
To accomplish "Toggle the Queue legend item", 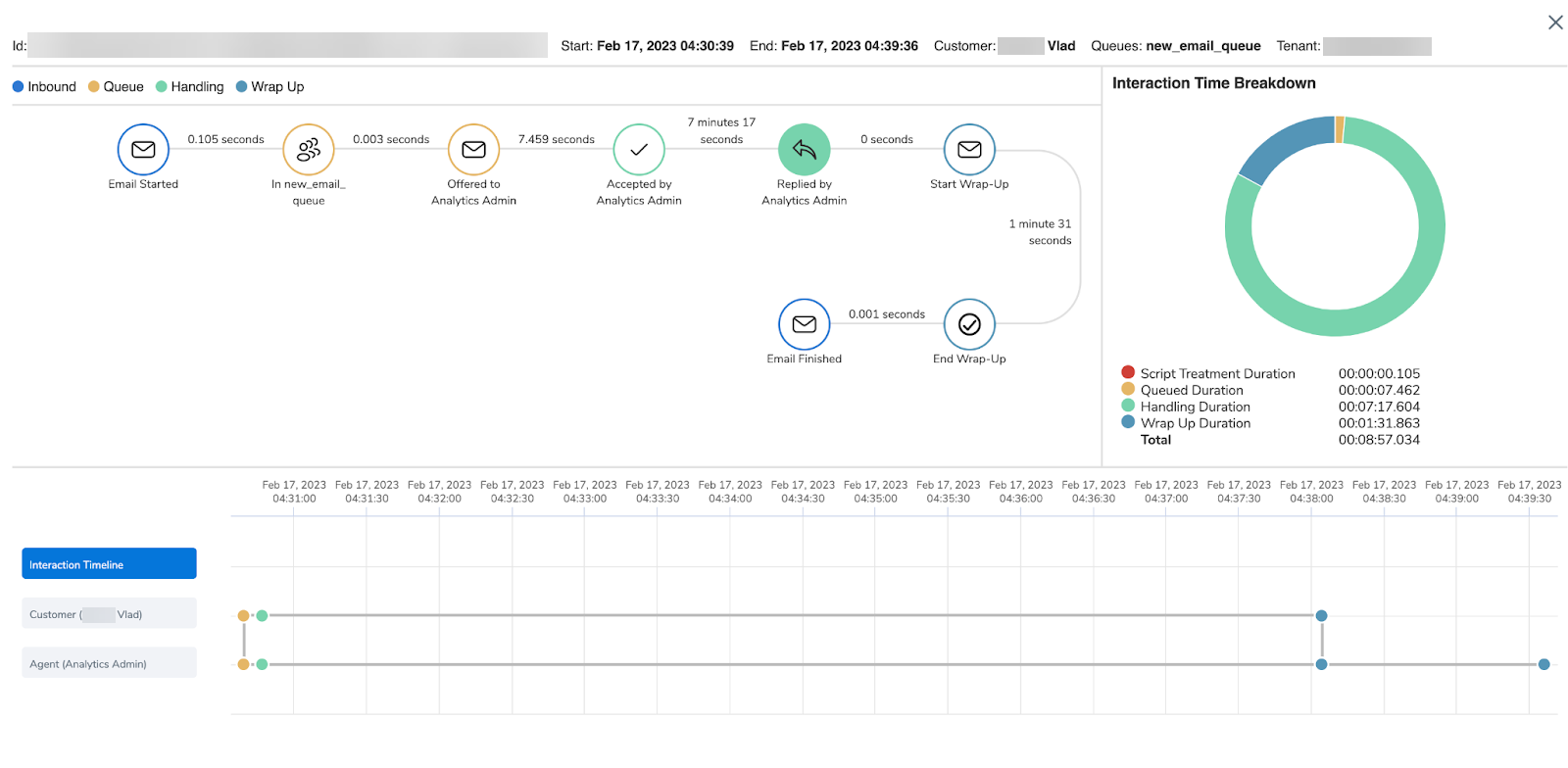I will coord(116,86).
